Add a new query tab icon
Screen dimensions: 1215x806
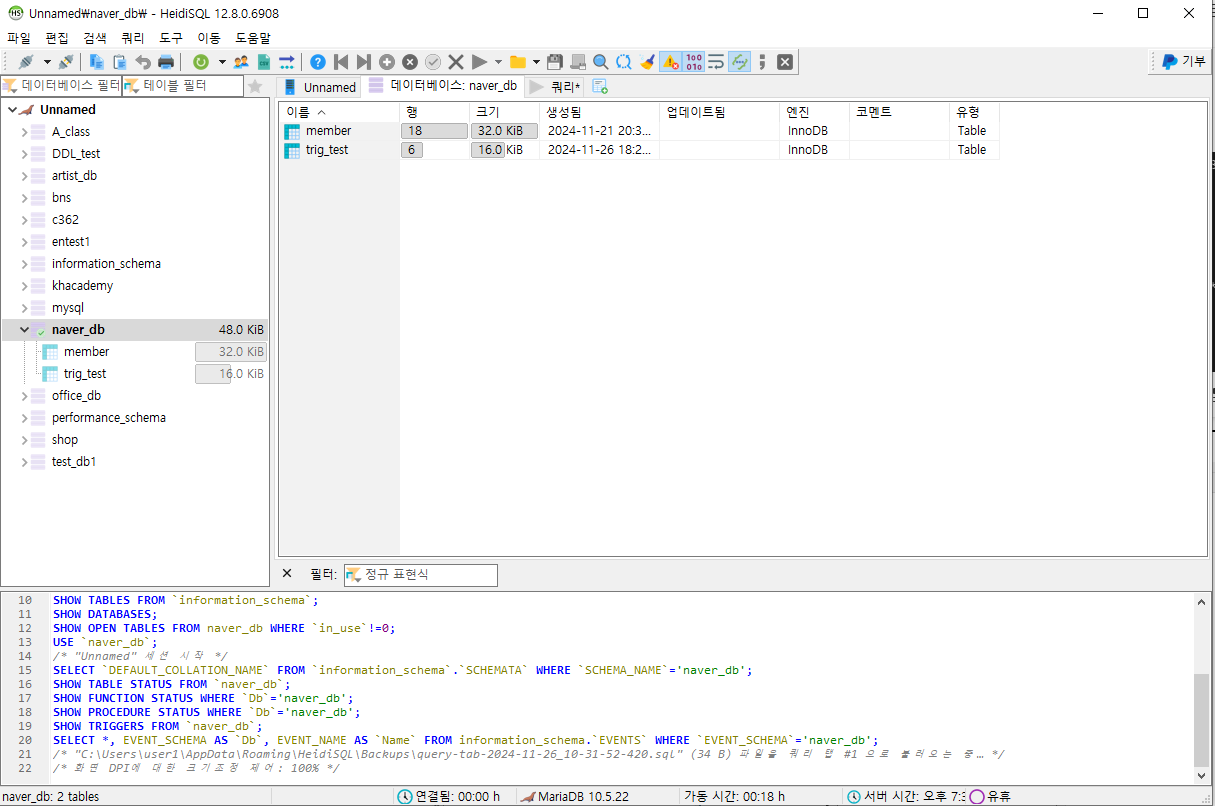pyautogui.click(x=600, y=87)
